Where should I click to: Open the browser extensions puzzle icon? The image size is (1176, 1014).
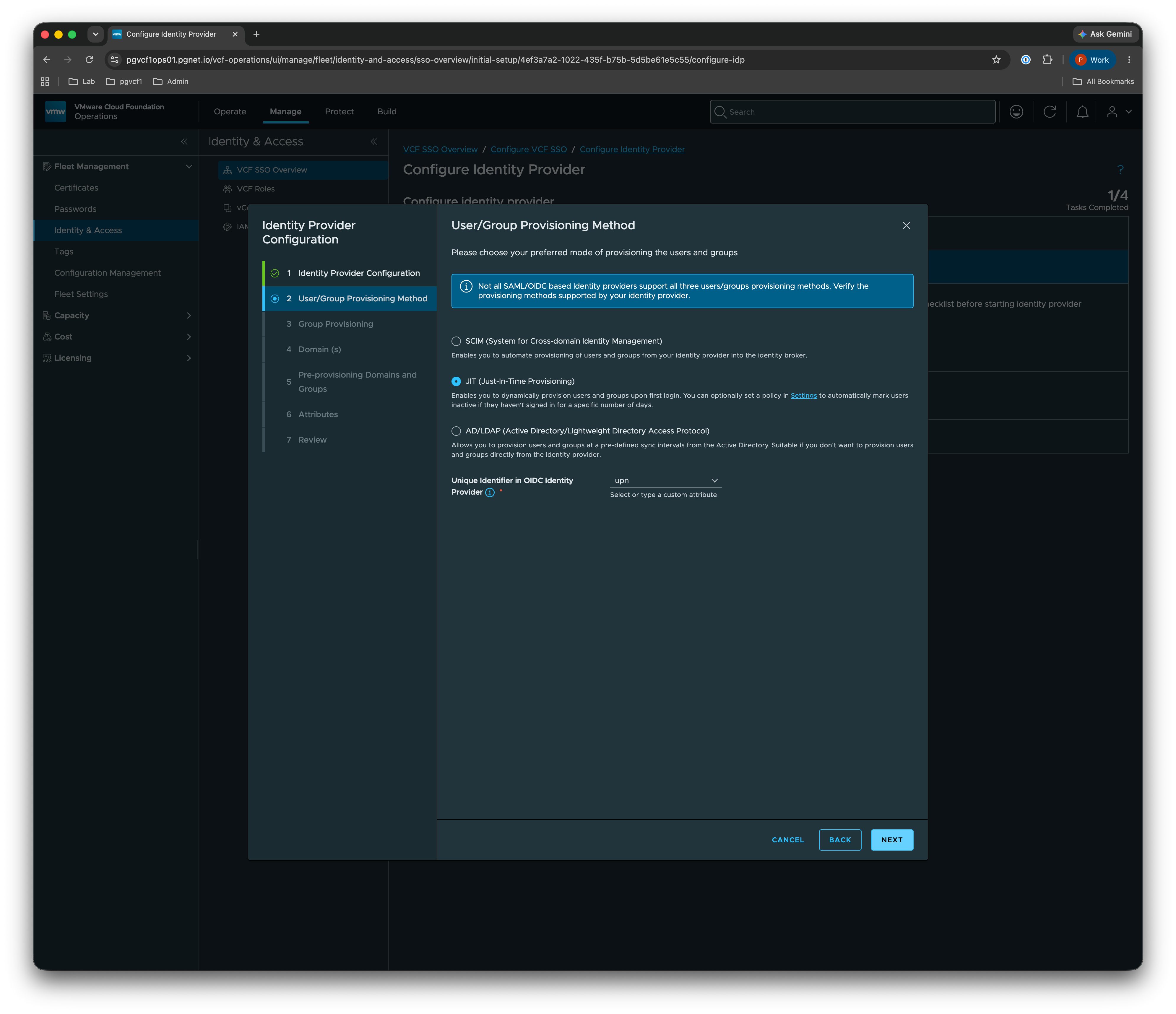point(1047,60)
